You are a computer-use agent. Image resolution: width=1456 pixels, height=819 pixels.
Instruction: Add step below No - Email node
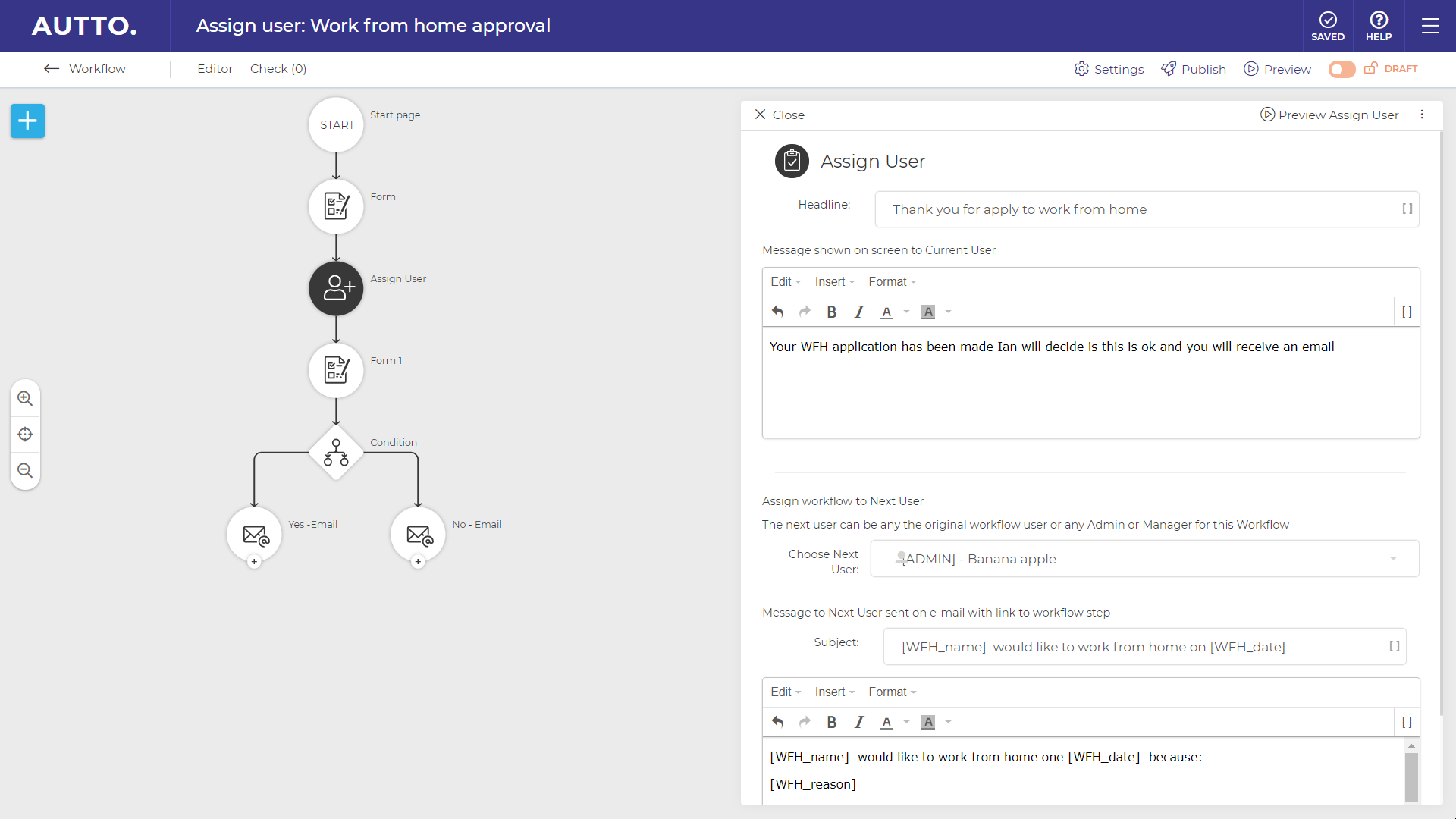(418, 562)
